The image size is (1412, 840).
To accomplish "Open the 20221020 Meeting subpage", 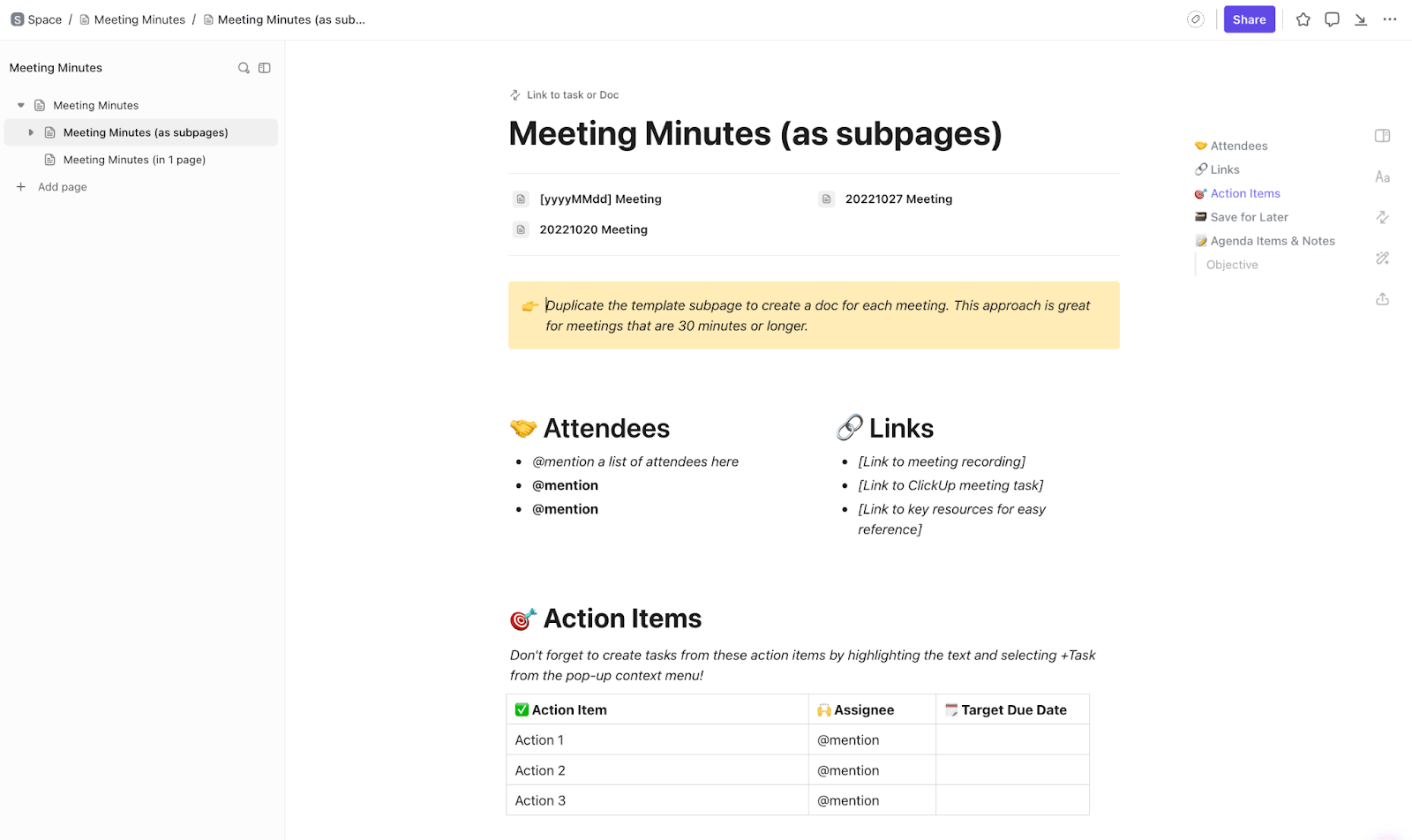I will click(593, 229).
